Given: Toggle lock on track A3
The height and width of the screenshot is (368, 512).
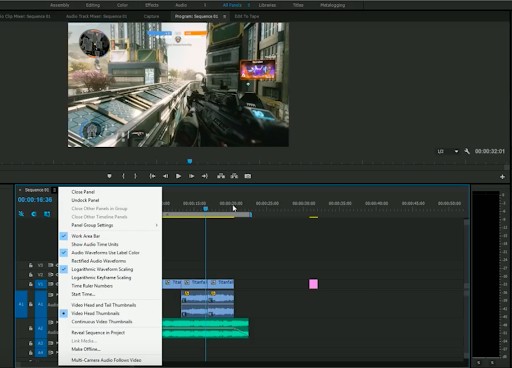Looking at the screenshot, I should coord(31,343).
